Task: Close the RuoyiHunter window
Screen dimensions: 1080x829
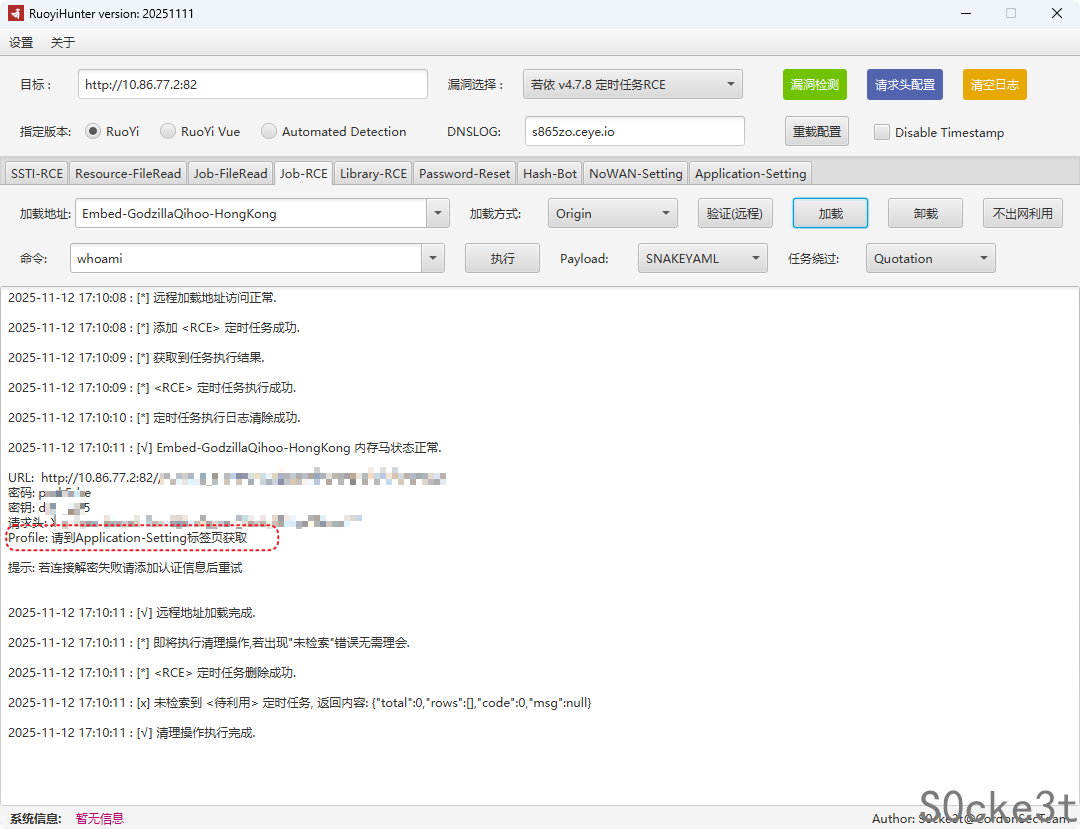Action: coord(1057,13)
